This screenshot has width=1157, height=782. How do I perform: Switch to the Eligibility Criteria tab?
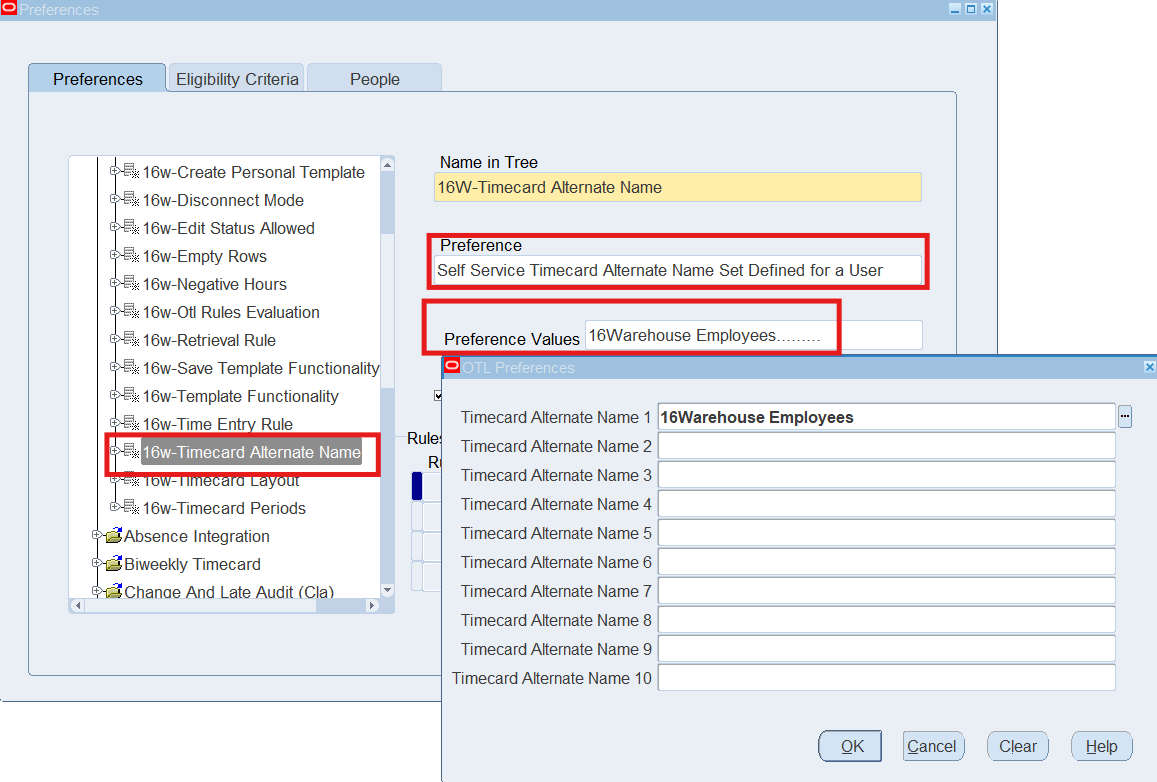[x=237, y=79]
